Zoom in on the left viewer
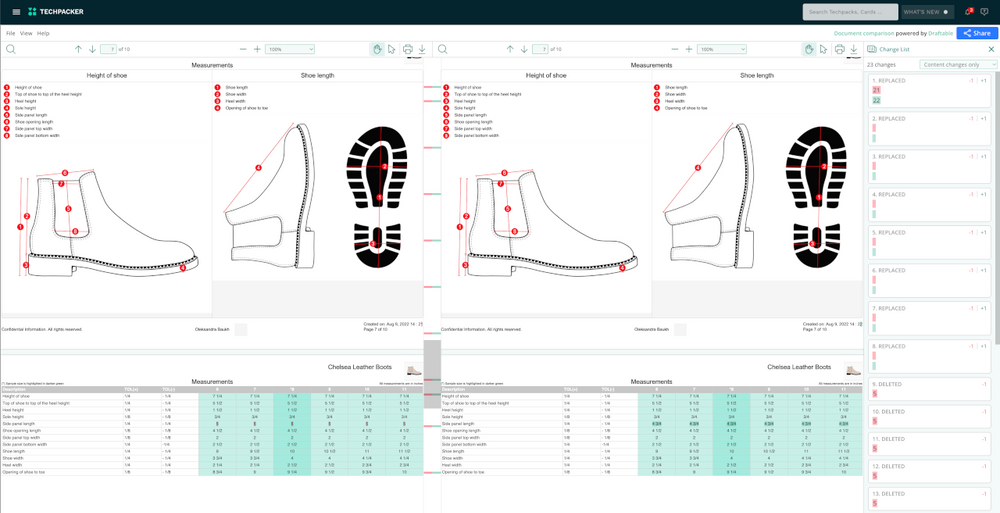Screen dimensions: 1000x513 pos(258,49)
